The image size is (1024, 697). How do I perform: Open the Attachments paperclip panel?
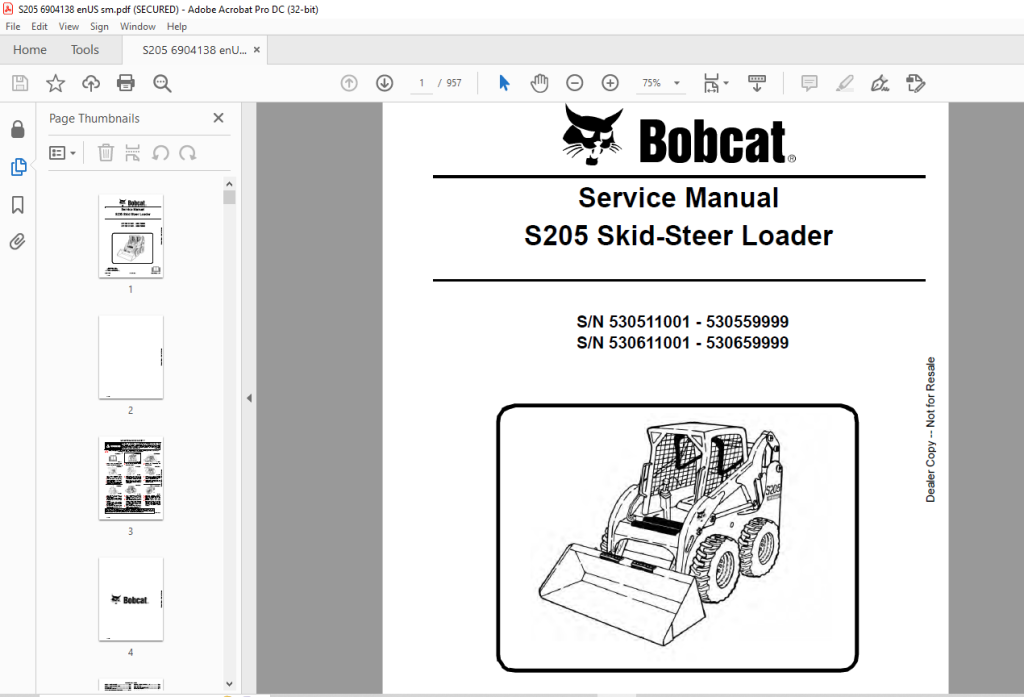[x=18, y=242]
